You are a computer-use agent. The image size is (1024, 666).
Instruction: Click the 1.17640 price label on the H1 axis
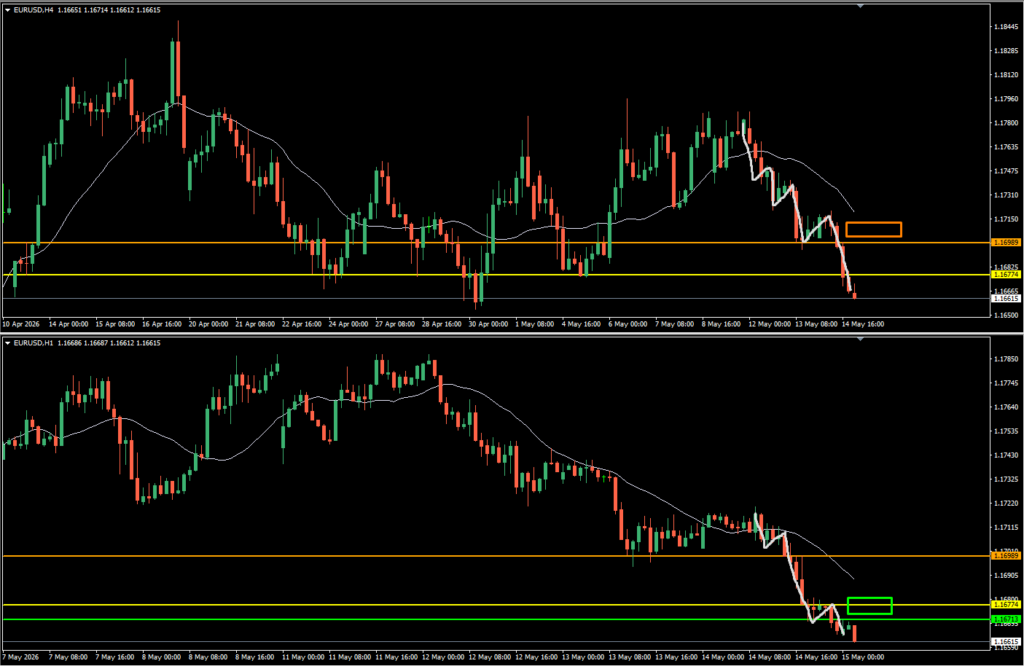(x=1006, y=407)
